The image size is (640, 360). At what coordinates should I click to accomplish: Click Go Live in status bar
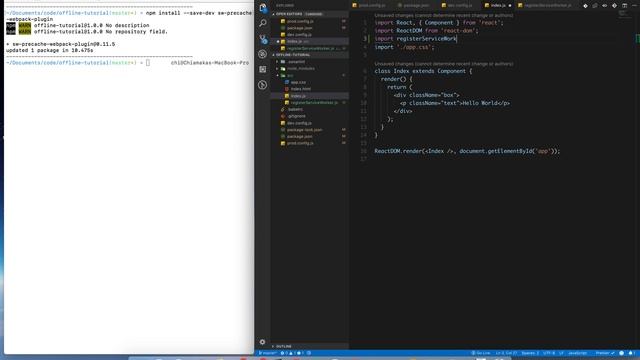[481, 353]
